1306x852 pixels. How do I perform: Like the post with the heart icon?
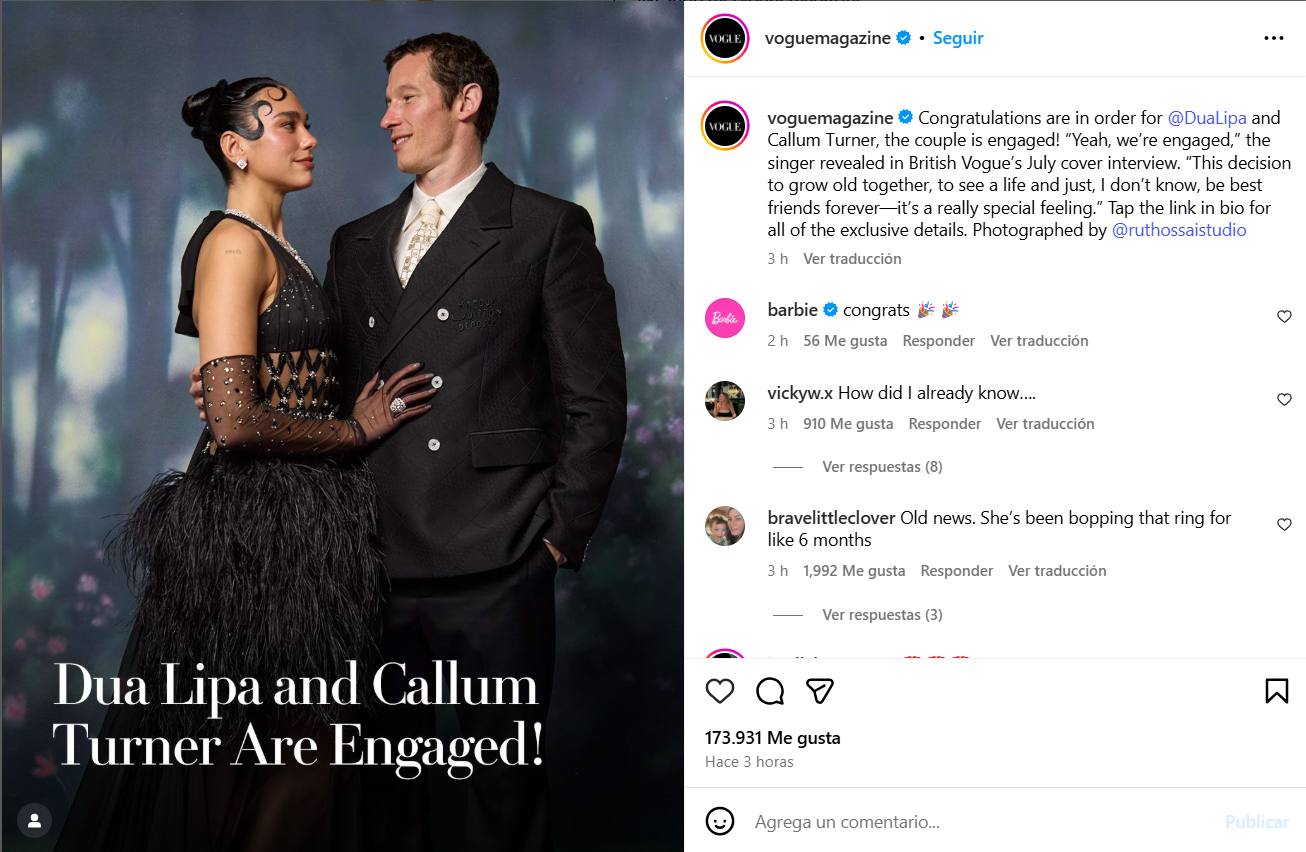coord(720,691)
